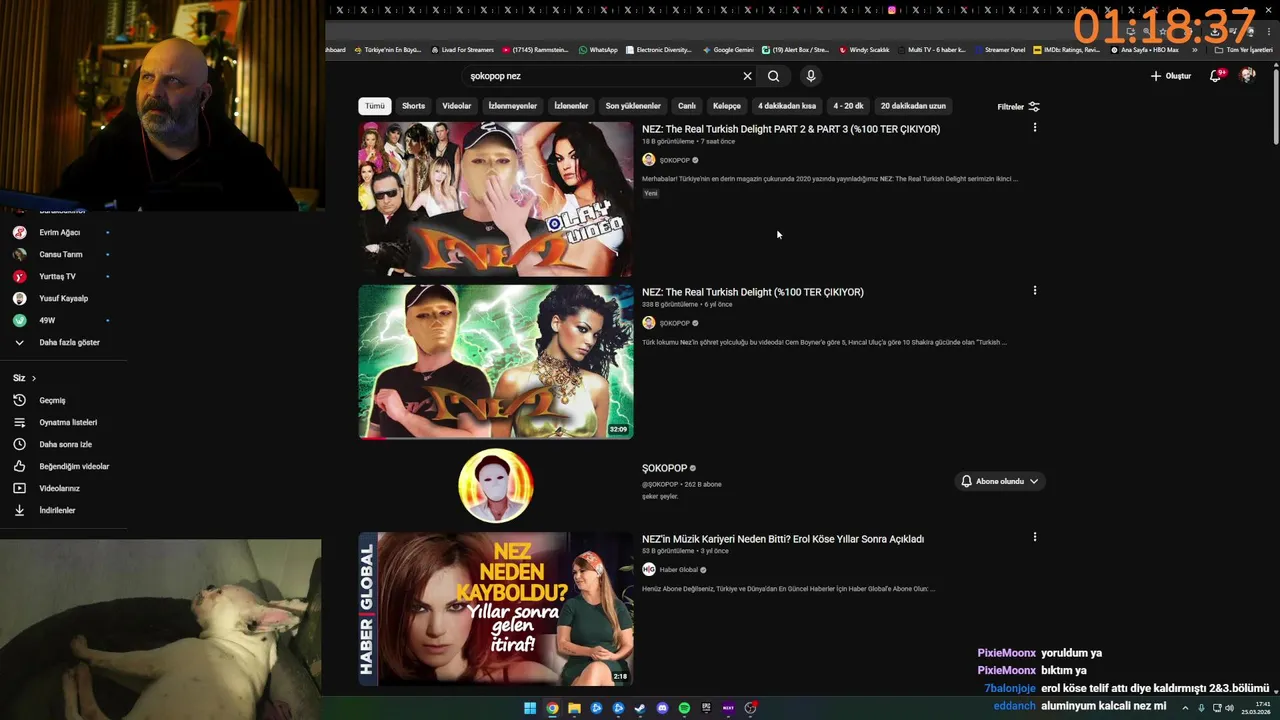The height and width of the screenshot is (720, 1280).
Task: Open title NEZ'in Müzik Kariyeri Neden Bitti?
Action: [783, 539]
